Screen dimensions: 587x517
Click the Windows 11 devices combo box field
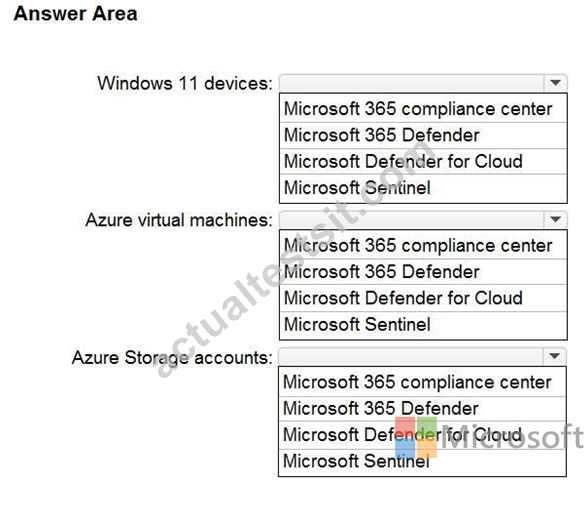coord(423,83)
